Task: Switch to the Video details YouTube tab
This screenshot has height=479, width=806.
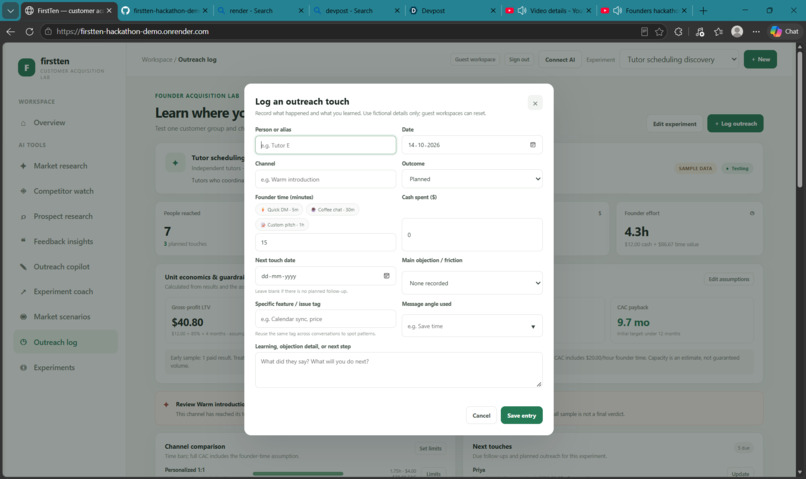Action: click(x=548, y=10)
